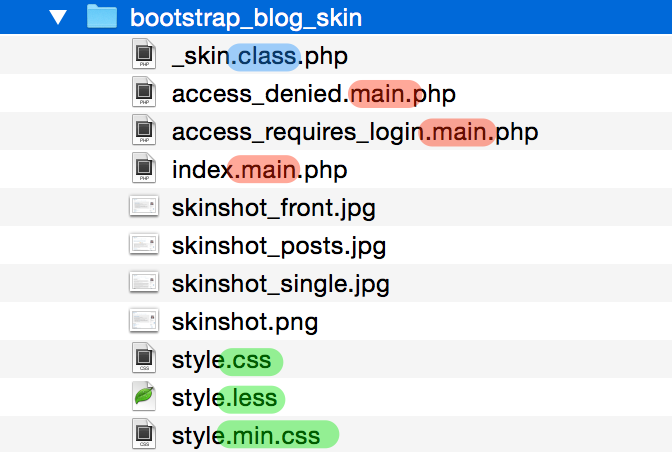Select the bootstrap_blog_skin folder name

(246, 18)
